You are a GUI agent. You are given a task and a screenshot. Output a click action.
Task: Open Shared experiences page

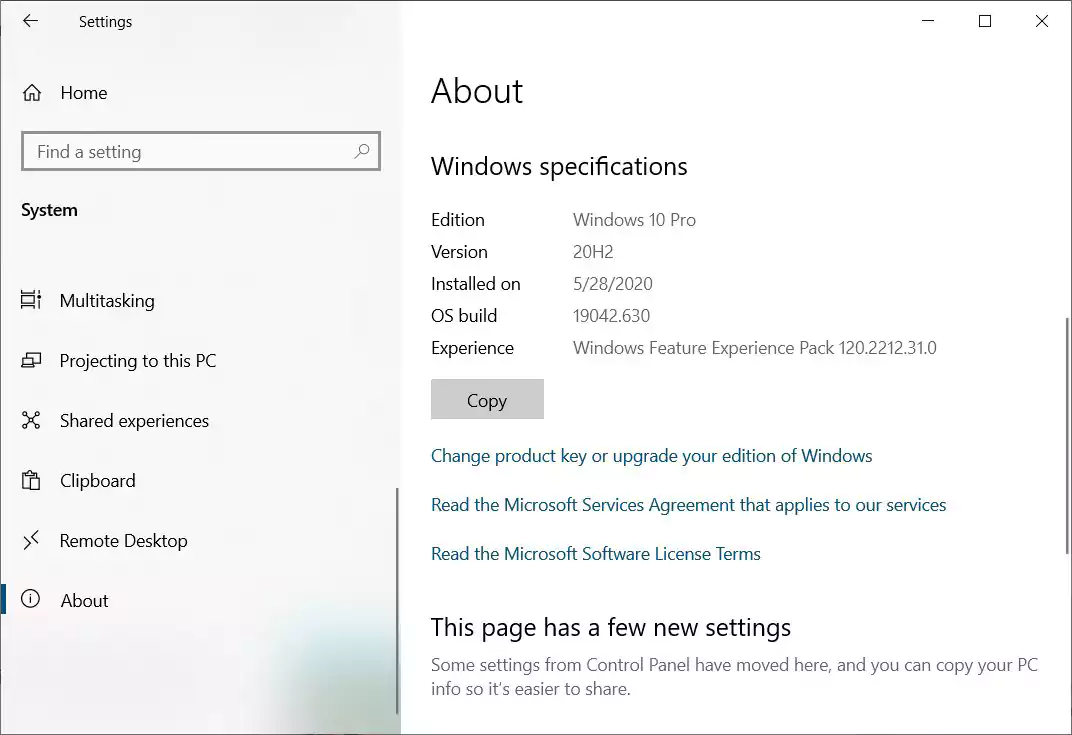[134, 420]
